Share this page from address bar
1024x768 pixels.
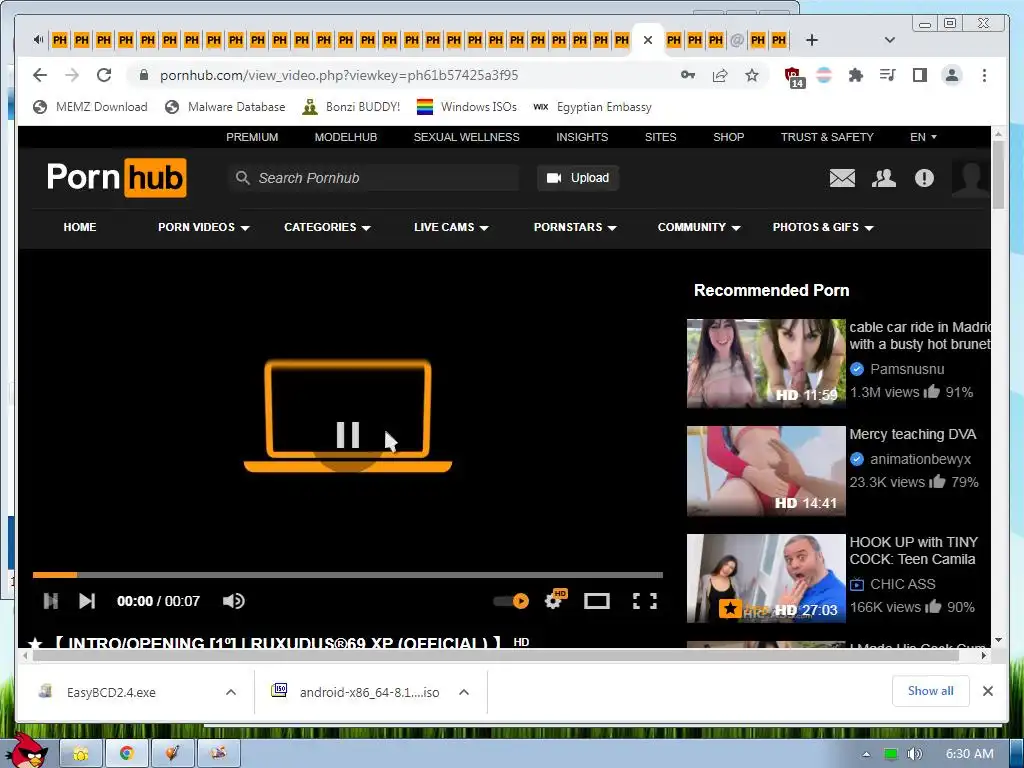[720, 75]
